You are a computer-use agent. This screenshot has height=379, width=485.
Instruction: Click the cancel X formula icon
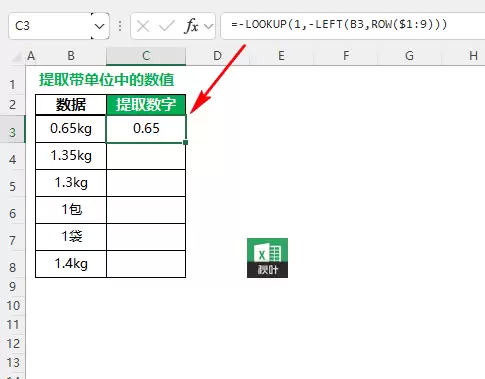pos(143,26)
